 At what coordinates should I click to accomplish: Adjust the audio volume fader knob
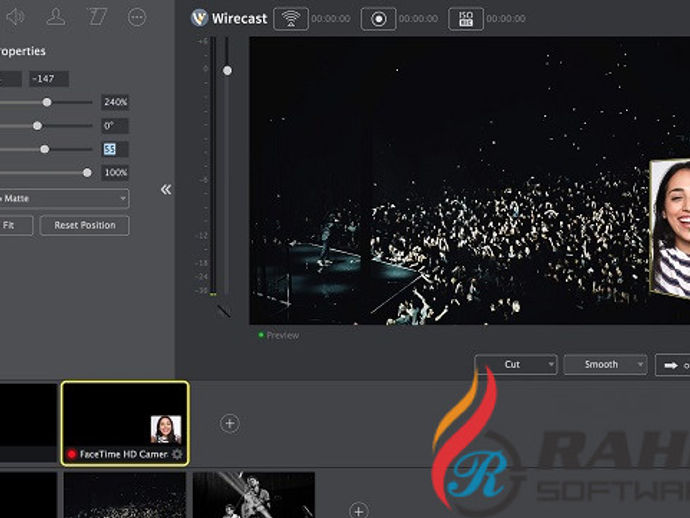coord(227,70)
